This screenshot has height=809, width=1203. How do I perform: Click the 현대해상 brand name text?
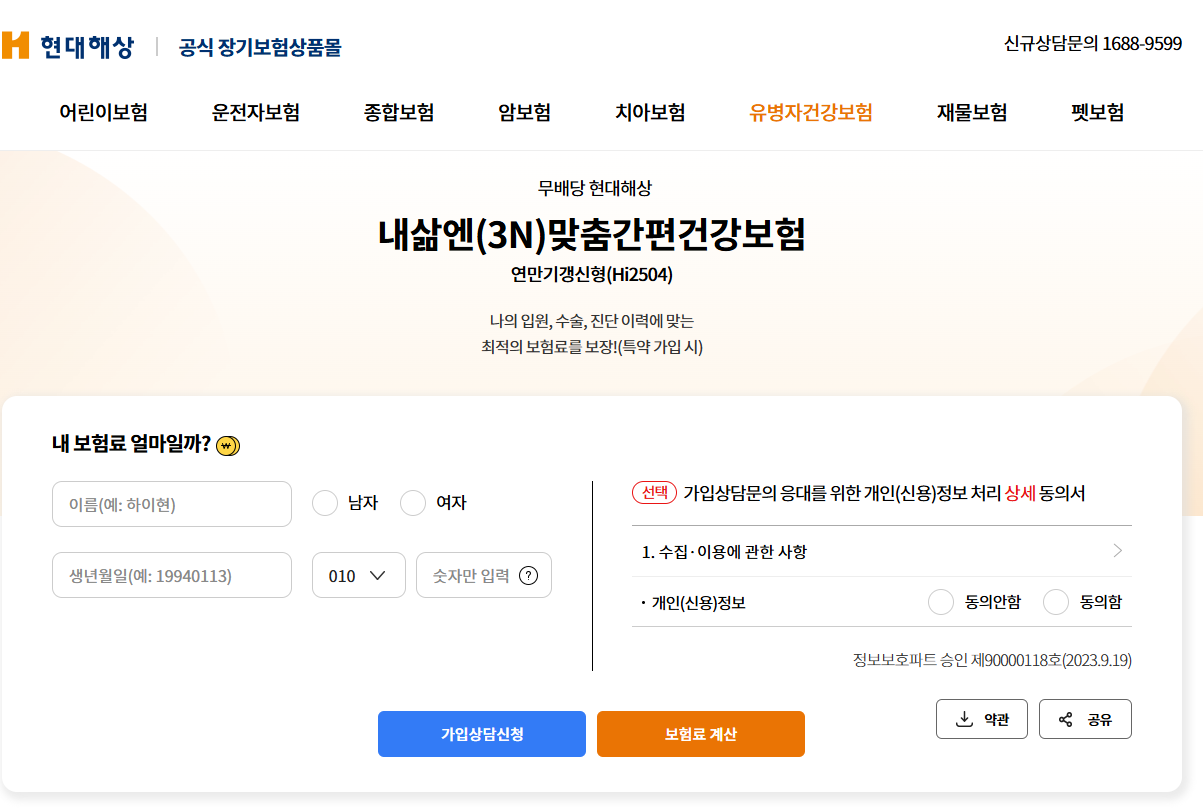pyautogui.click(x=87, y=46)
